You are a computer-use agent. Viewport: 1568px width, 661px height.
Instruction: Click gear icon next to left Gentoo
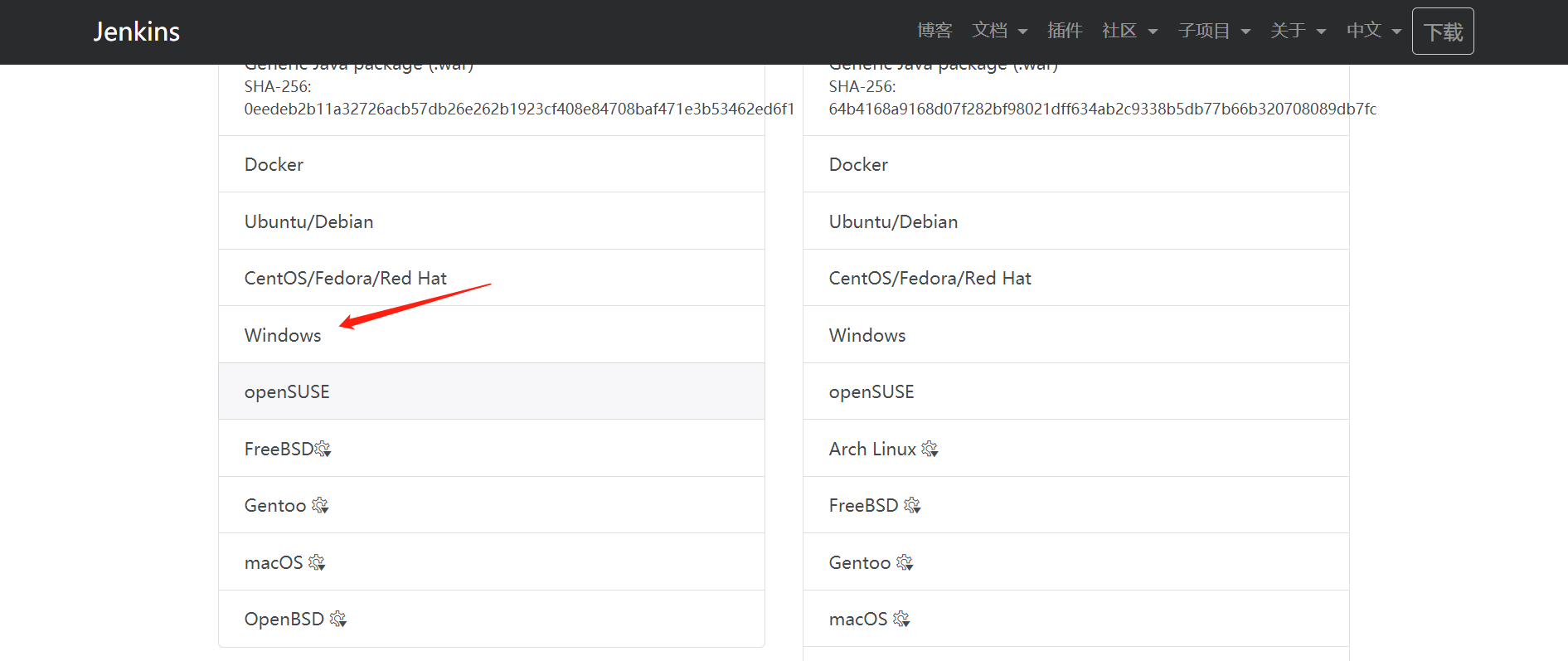point(320,505)
